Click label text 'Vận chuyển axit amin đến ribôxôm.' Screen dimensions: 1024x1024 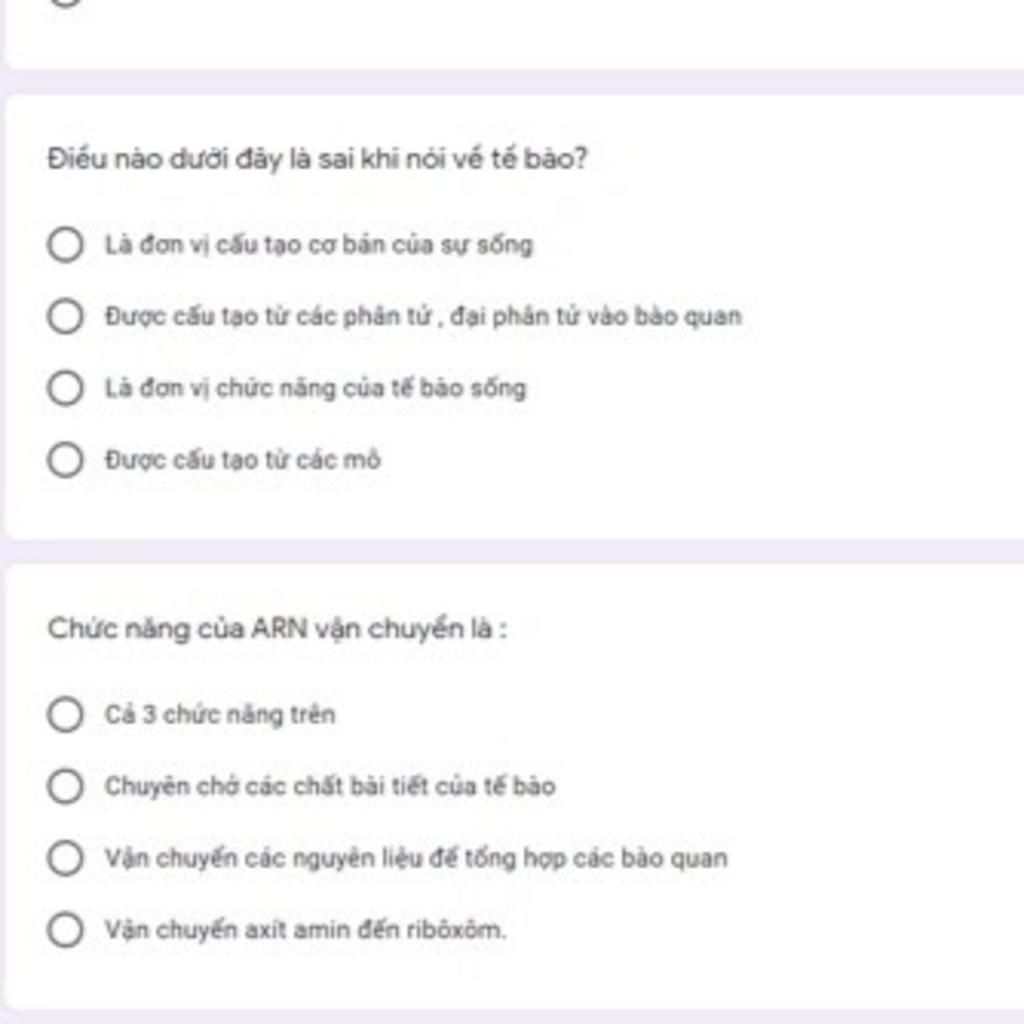[x=306, y=929]
